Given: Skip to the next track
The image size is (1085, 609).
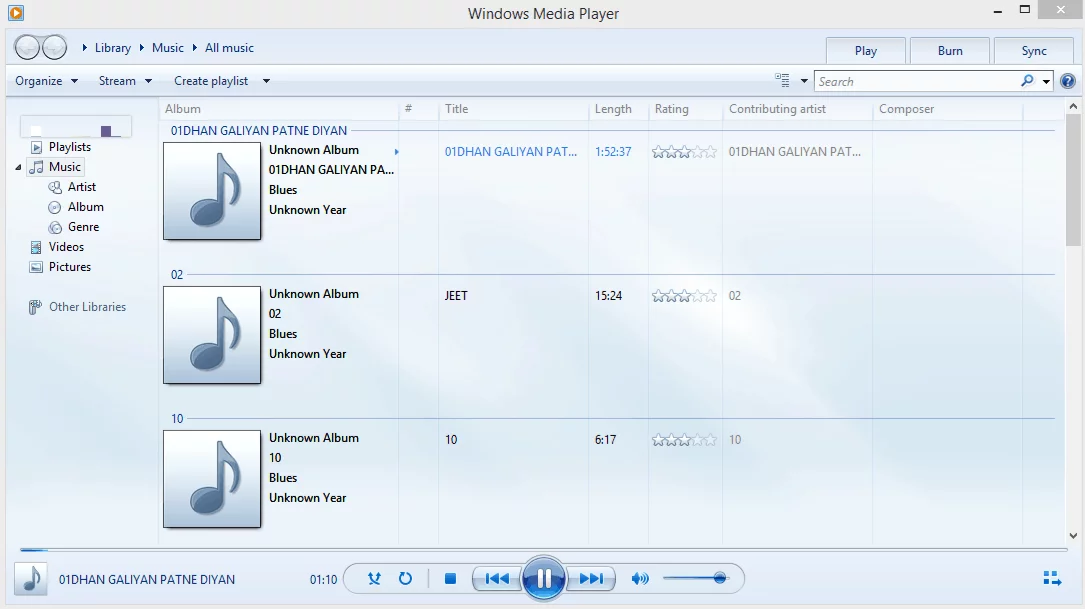Looking at the screenshot, I should point(591,579).
